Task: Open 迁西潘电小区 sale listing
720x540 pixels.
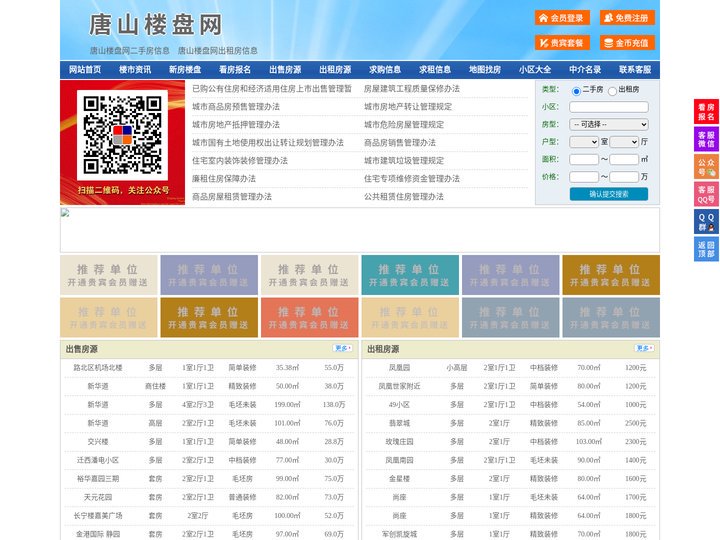Action: 98,460
